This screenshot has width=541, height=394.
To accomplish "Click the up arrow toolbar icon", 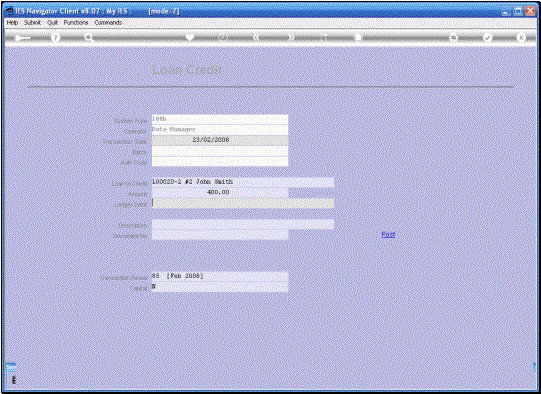I will tap(324, 37).
